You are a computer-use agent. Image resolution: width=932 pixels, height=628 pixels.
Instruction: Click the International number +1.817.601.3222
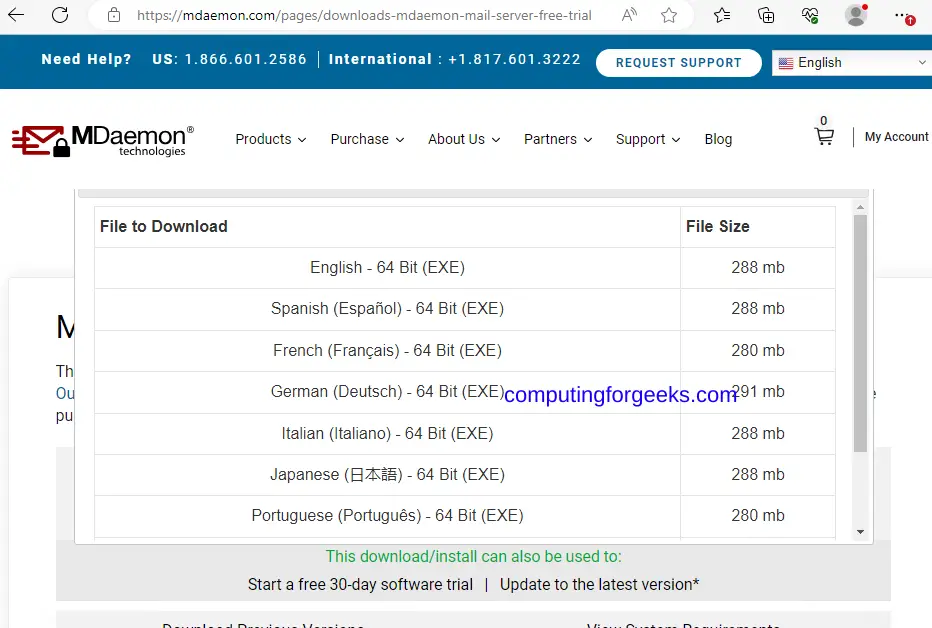point(514,59)
